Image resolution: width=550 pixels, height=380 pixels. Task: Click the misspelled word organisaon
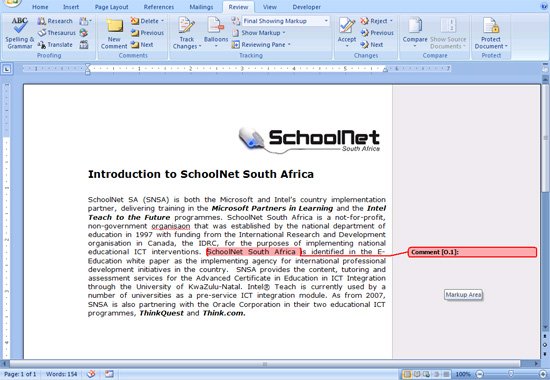click(x=171, y=226)
